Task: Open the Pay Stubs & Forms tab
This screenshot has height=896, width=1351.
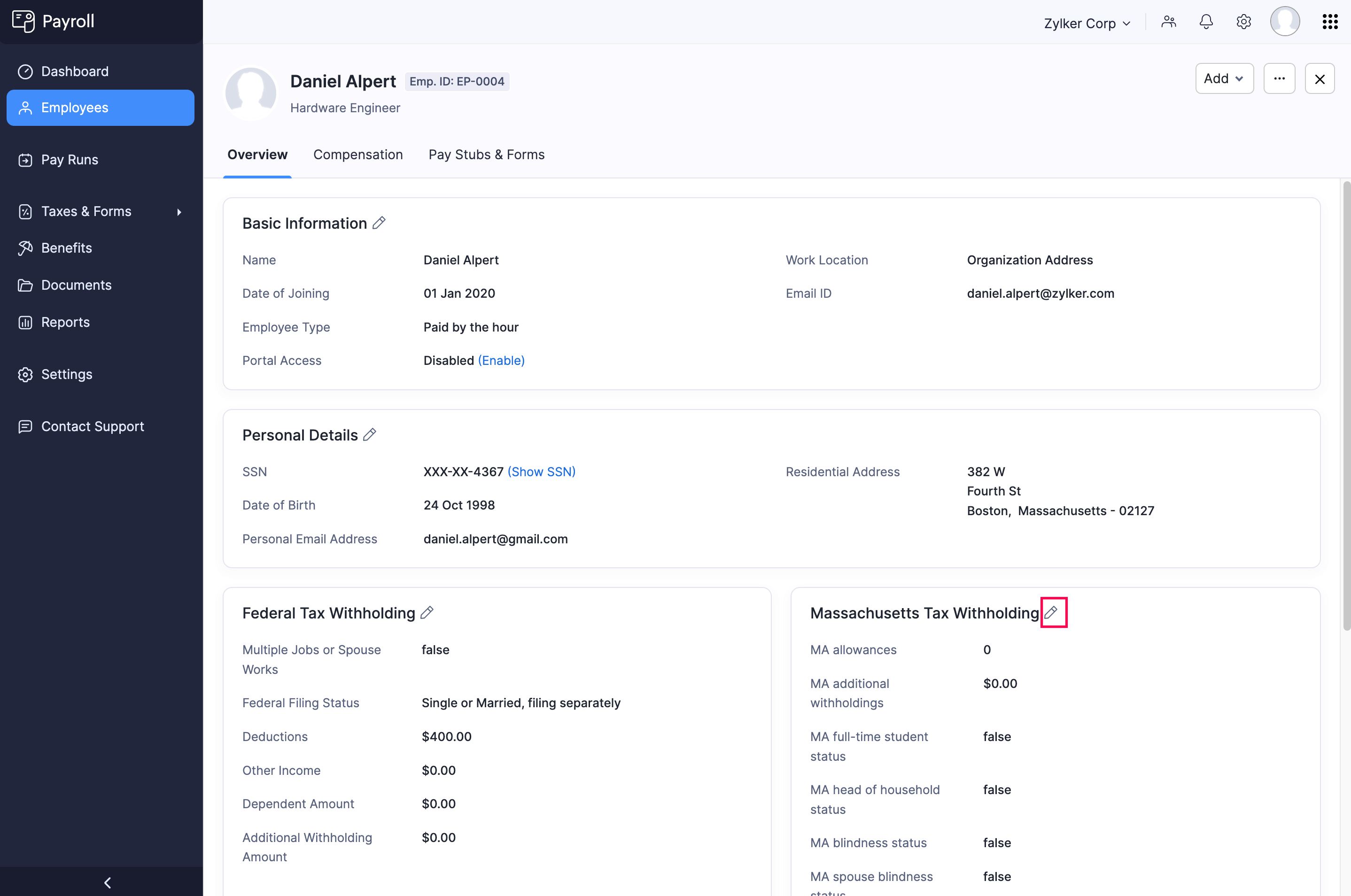Action: (486, 154)
